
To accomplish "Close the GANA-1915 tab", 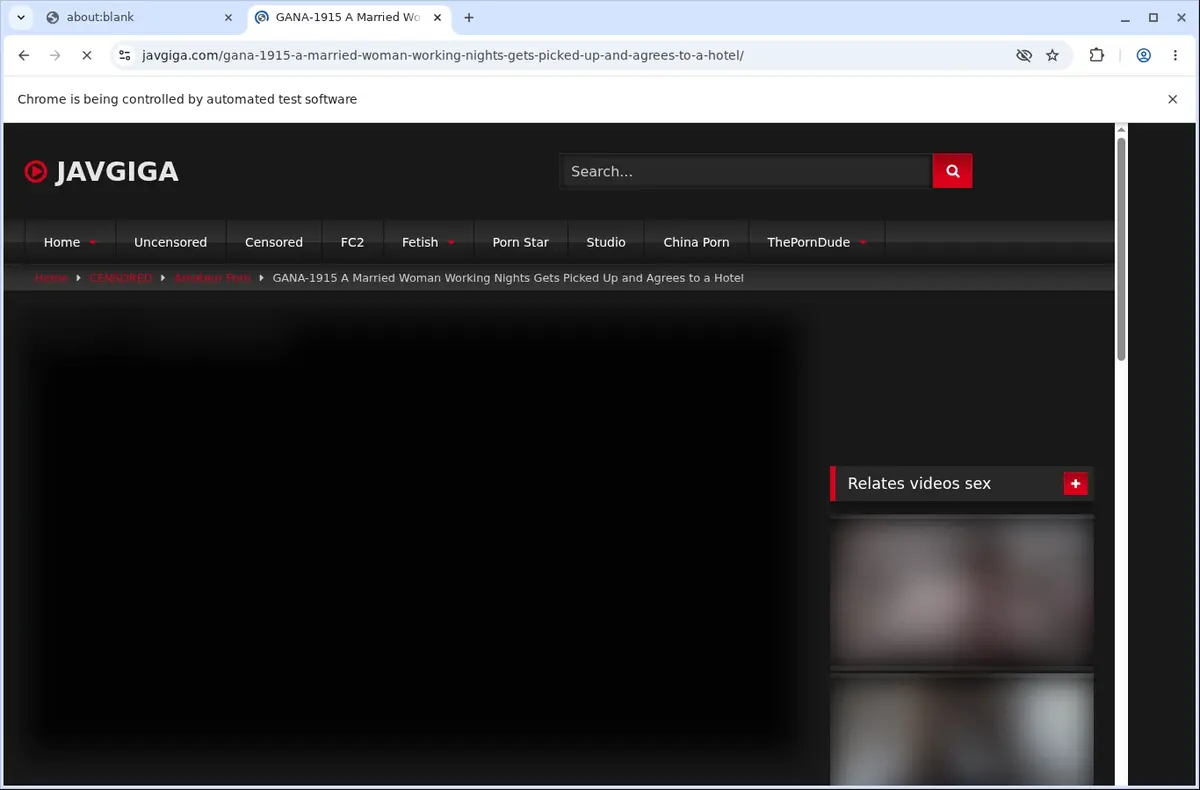I will [438, 17].
